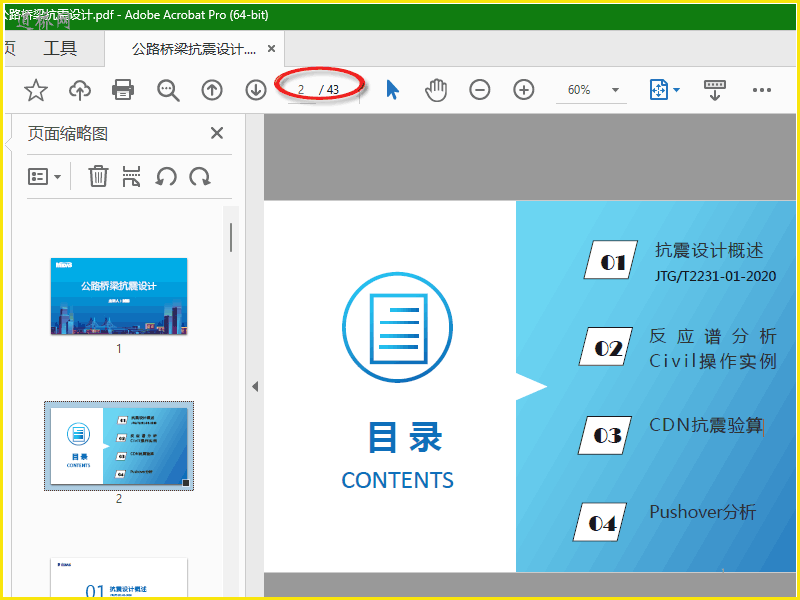Rotate page clockwise

click(x=200, y=177)
